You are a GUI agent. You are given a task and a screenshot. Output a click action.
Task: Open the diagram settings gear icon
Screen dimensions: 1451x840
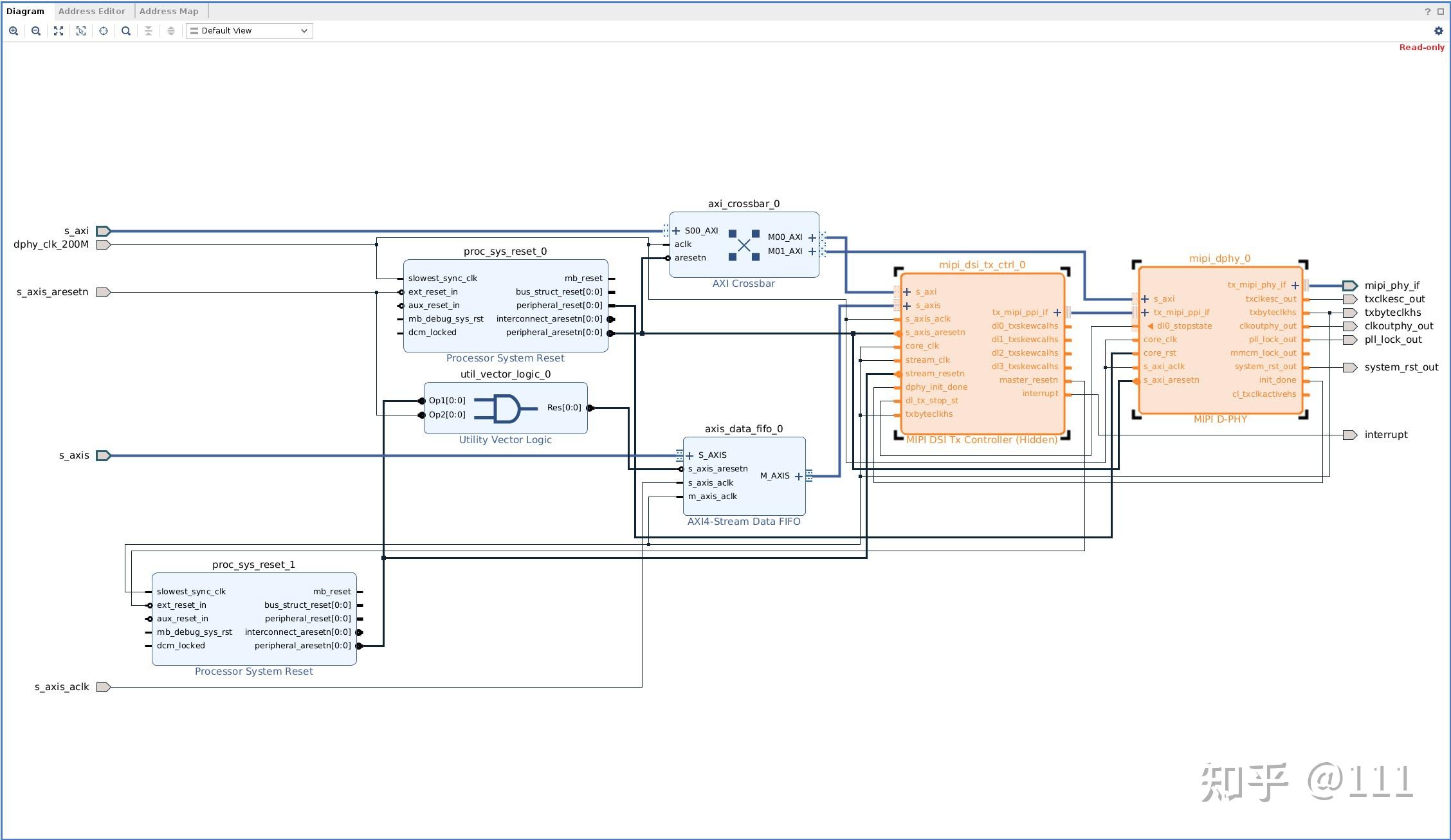coord(1438,31)
